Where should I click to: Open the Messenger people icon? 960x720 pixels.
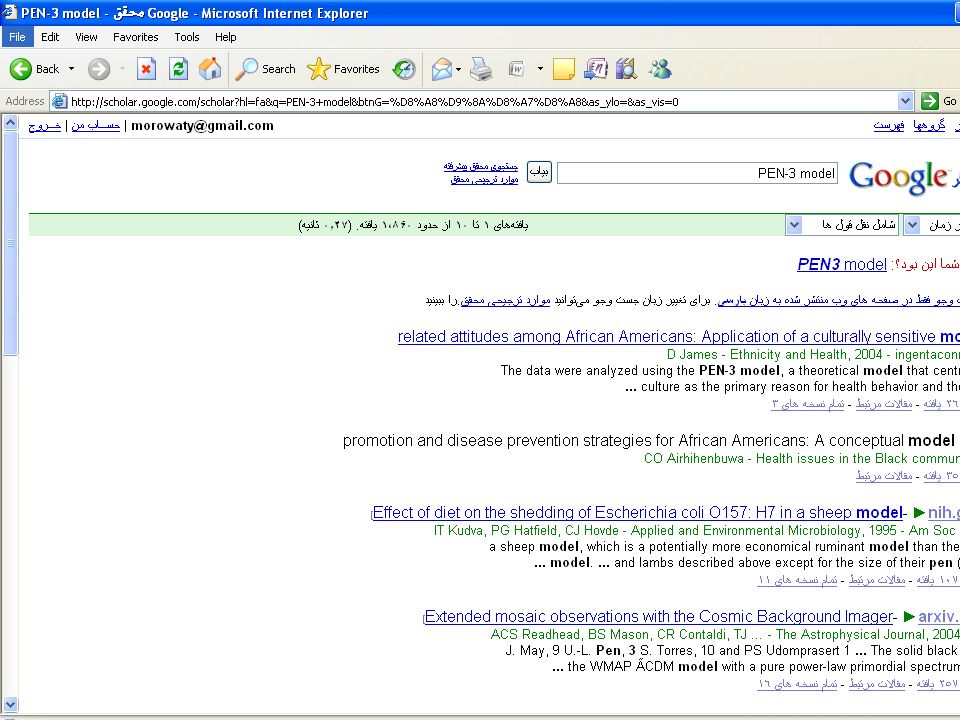point(660,69)
